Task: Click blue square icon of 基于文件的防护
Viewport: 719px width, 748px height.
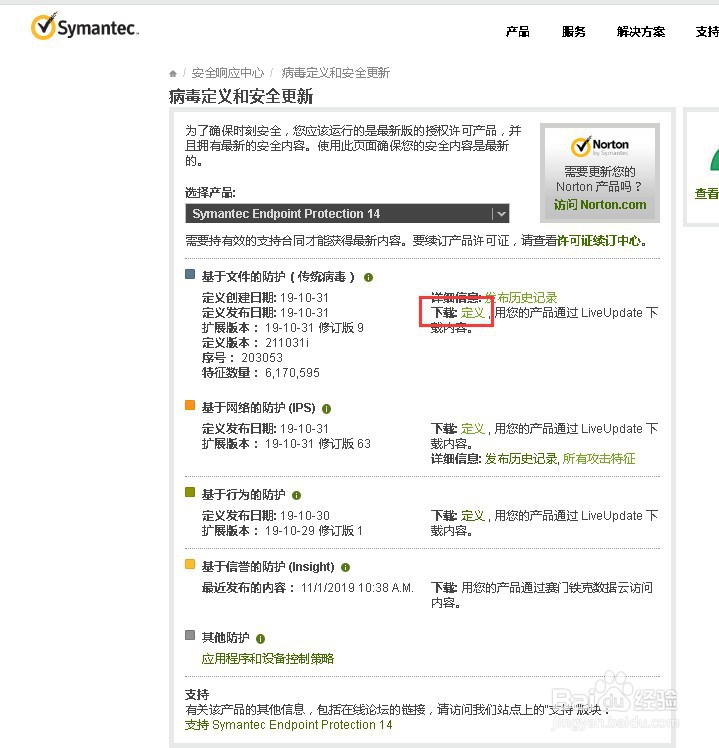Action: pos(190,274)
